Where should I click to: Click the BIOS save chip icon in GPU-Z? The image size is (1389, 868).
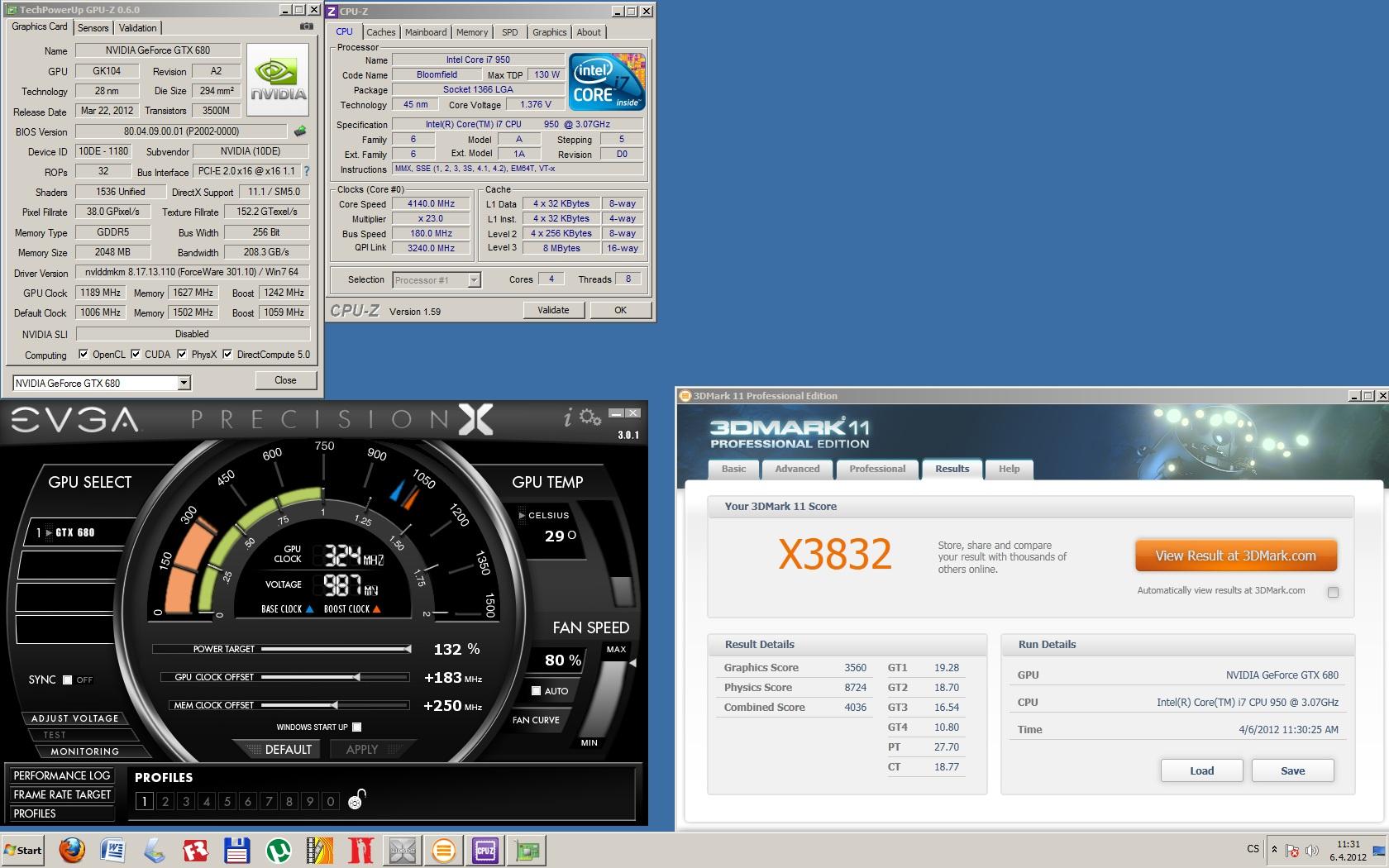tap(300, 131)
